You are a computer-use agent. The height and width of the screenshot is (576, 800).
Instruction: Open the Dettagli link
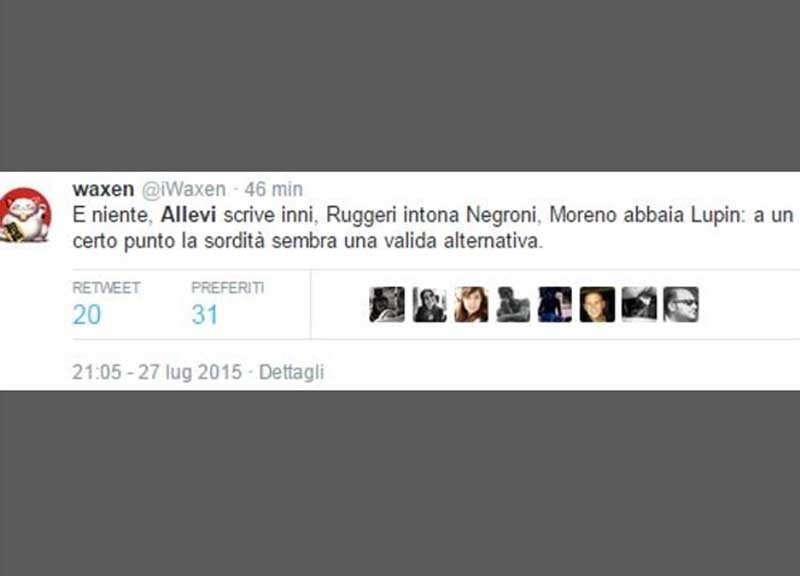pyautogui.click(x=291, y=372)
